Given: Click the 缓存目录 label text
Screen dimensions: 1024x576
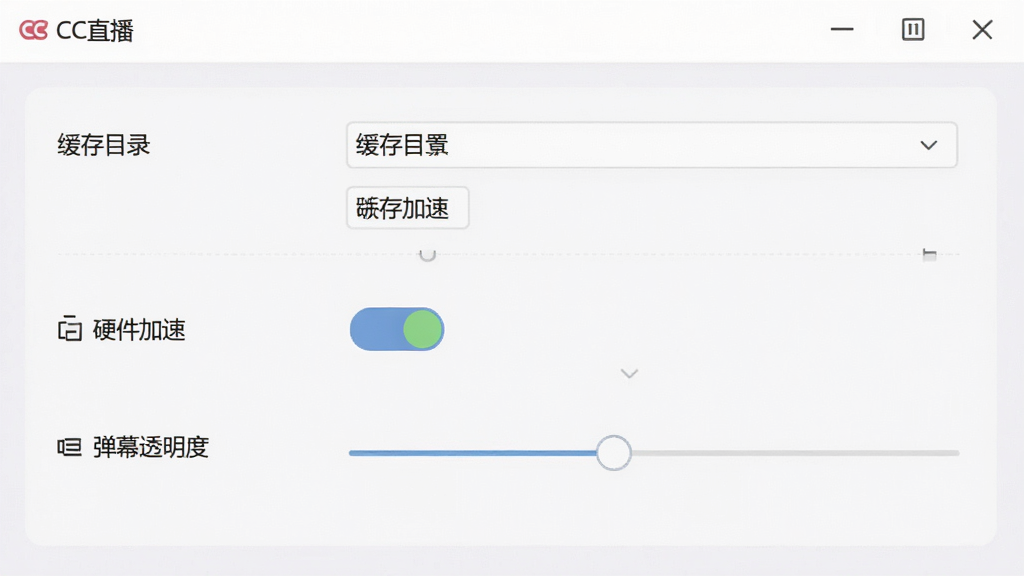Looking at the screenshot, I should [104, 145].
